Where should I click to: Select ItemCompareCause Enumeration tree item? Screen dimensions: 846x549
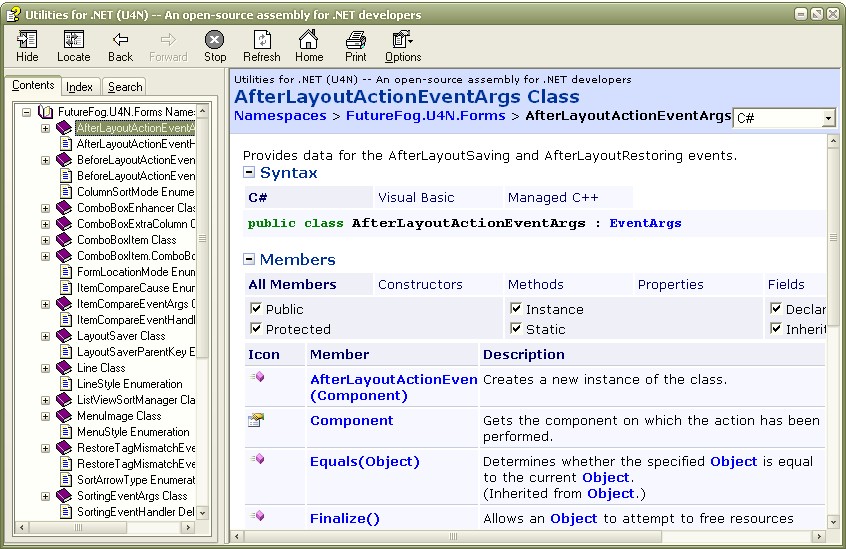pos(135,288)
